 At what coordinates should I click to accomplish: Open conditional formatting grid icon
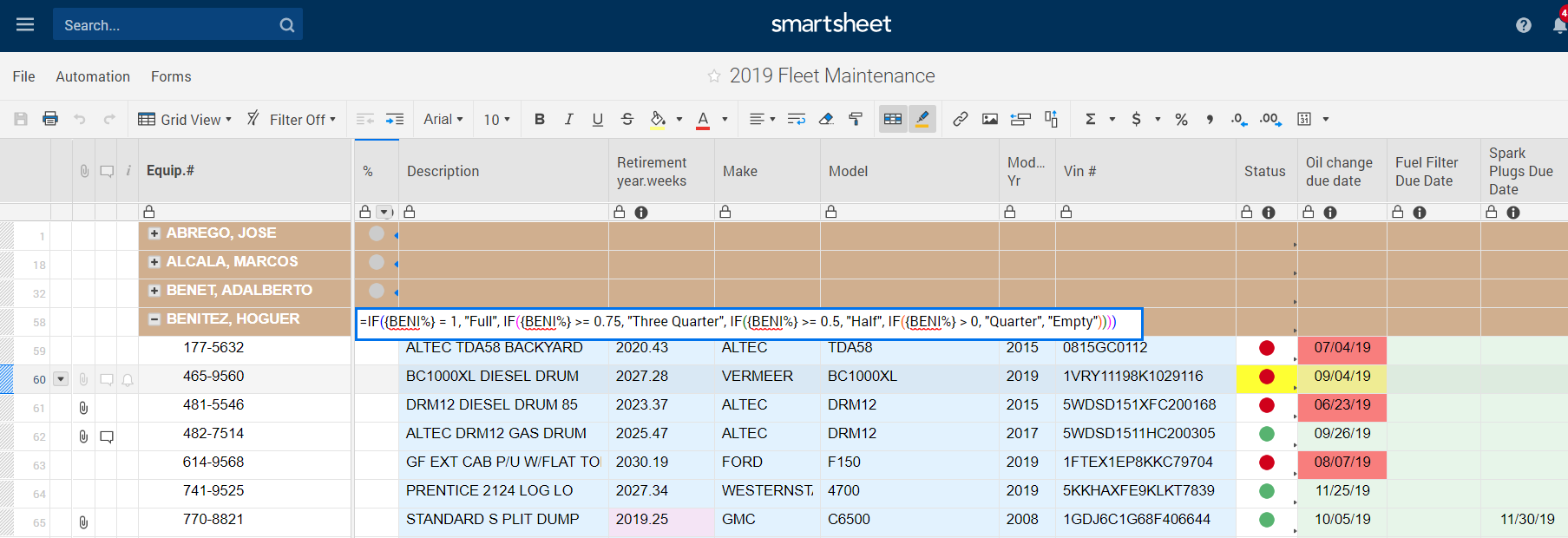tap(893, 119)
